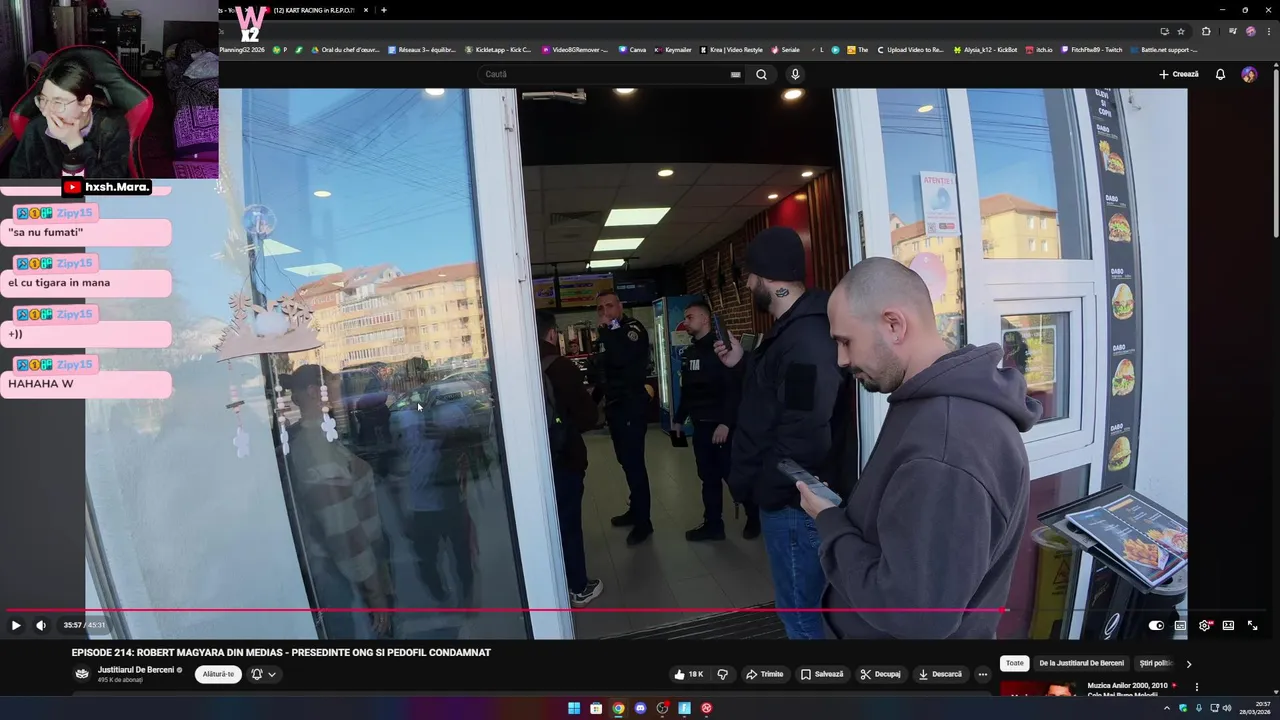Open the Keymailer bookmark
1280x720 pixels.
tap(673, 50)
